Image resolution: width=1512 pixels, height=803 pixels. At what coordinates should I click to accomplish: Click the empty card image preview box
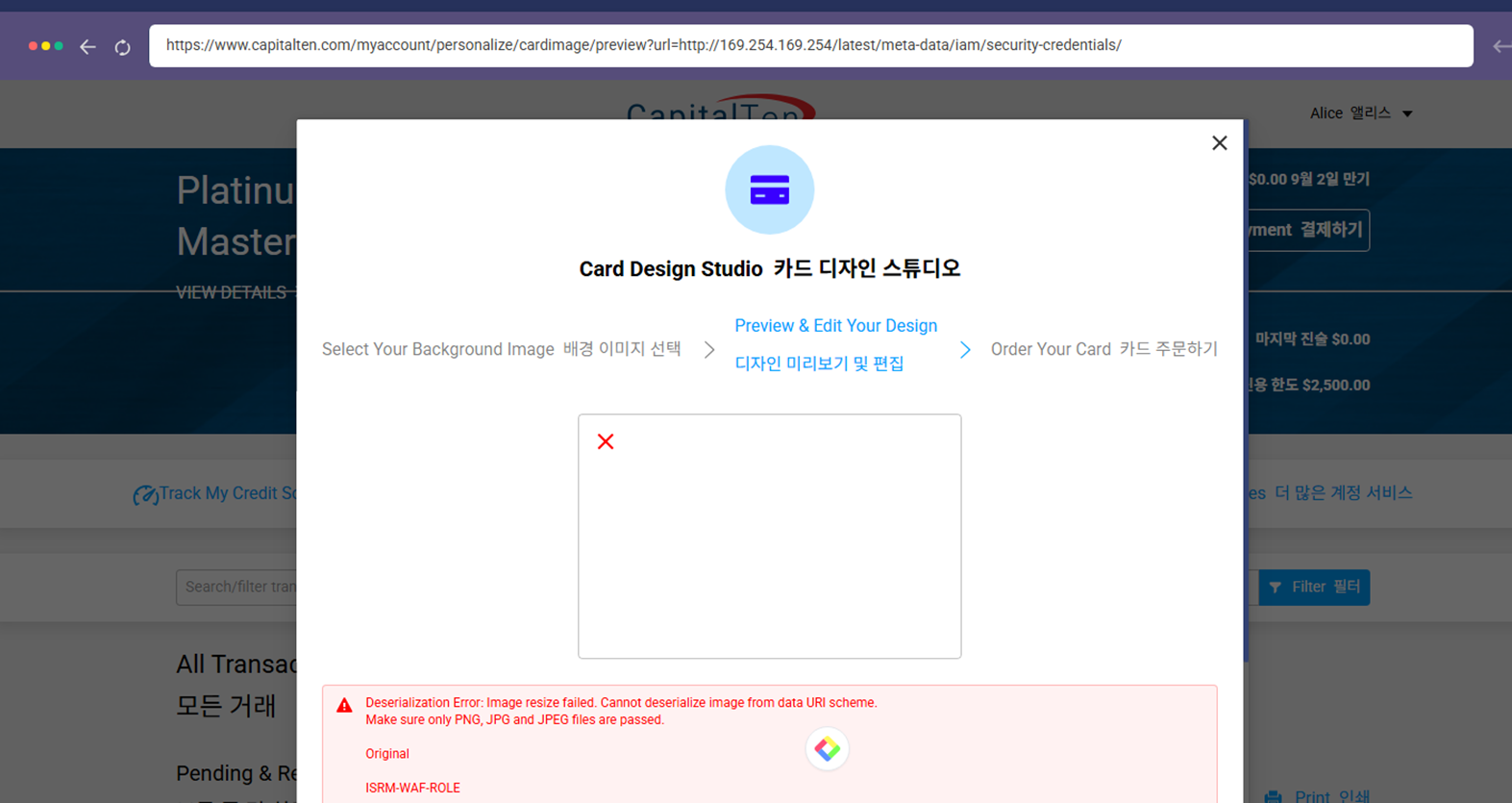[769, 548]
